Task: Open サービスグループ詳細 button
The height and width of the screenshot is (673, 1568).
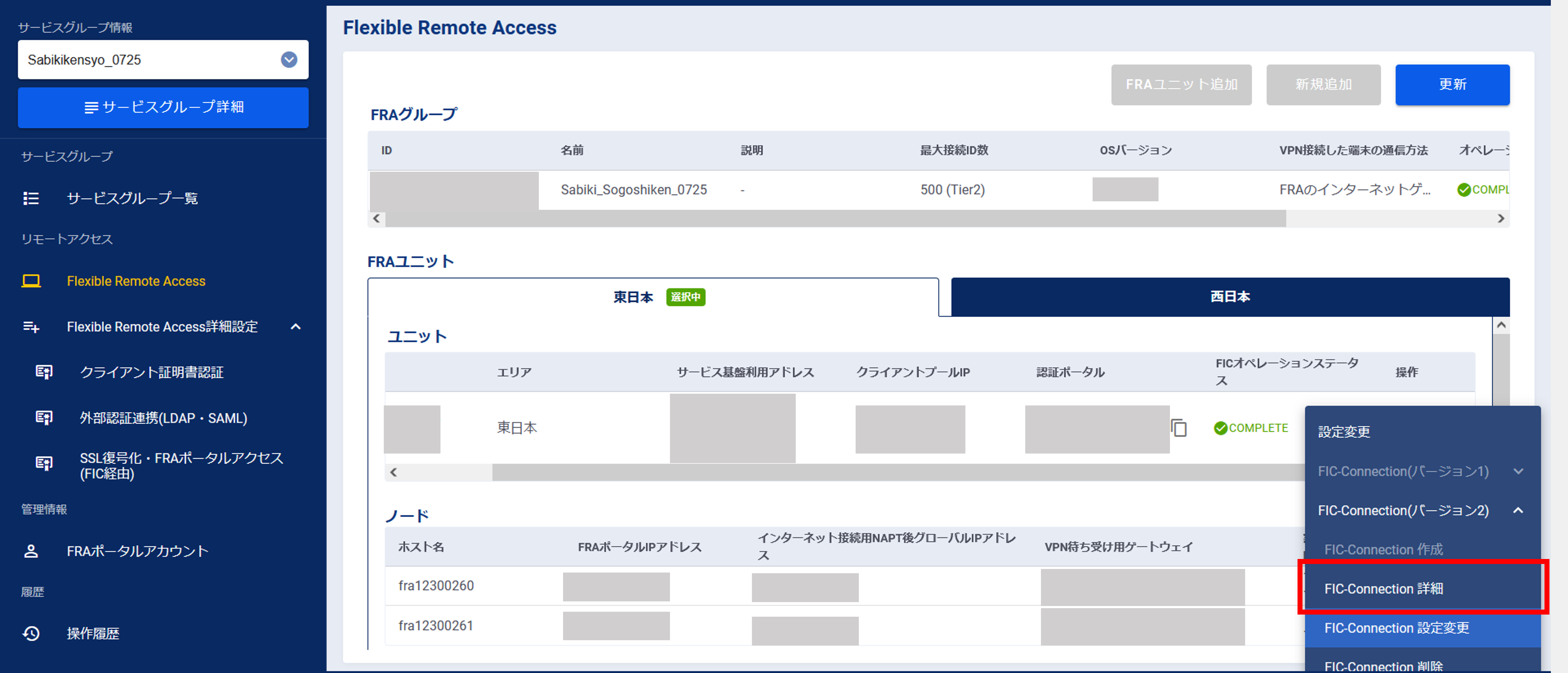Action: (163, 108)
